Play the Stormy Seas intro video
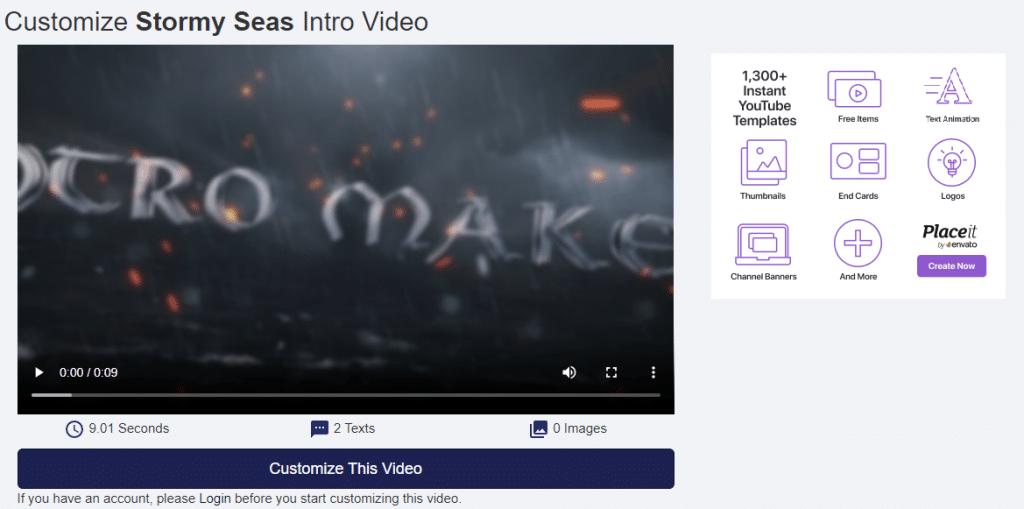1024x509 pixels. (39, 372)
